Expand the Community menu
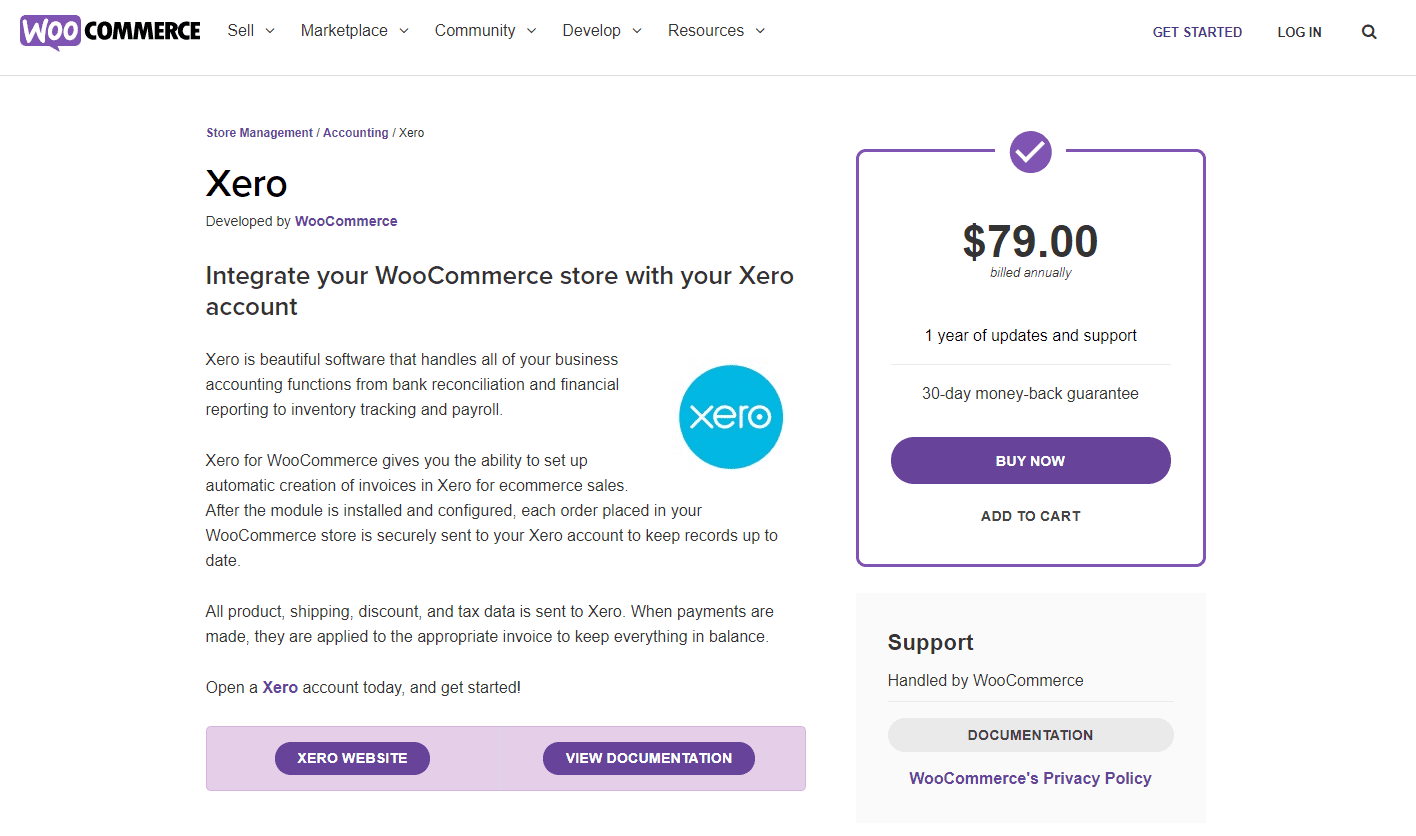 (x=476, y=31)
